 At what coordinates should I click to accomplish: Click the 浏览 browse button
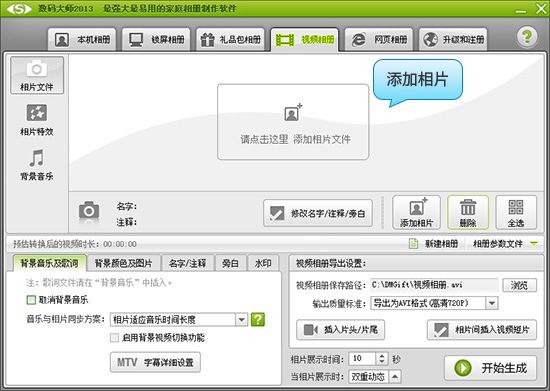[519, 285]
